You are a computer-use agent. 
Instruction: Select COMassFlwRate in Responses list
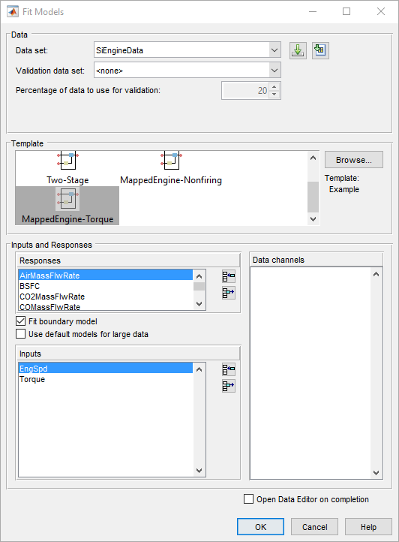tap(105, 307)
